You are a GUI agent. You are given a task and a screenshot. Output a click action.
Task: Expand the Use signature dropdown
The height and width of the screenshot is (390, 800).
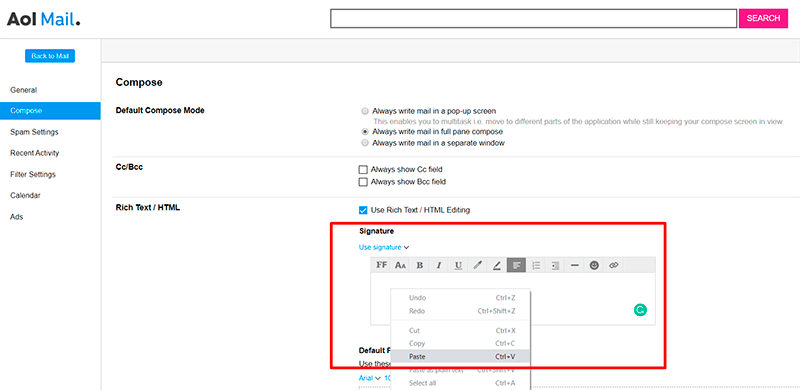click(384, 247)
